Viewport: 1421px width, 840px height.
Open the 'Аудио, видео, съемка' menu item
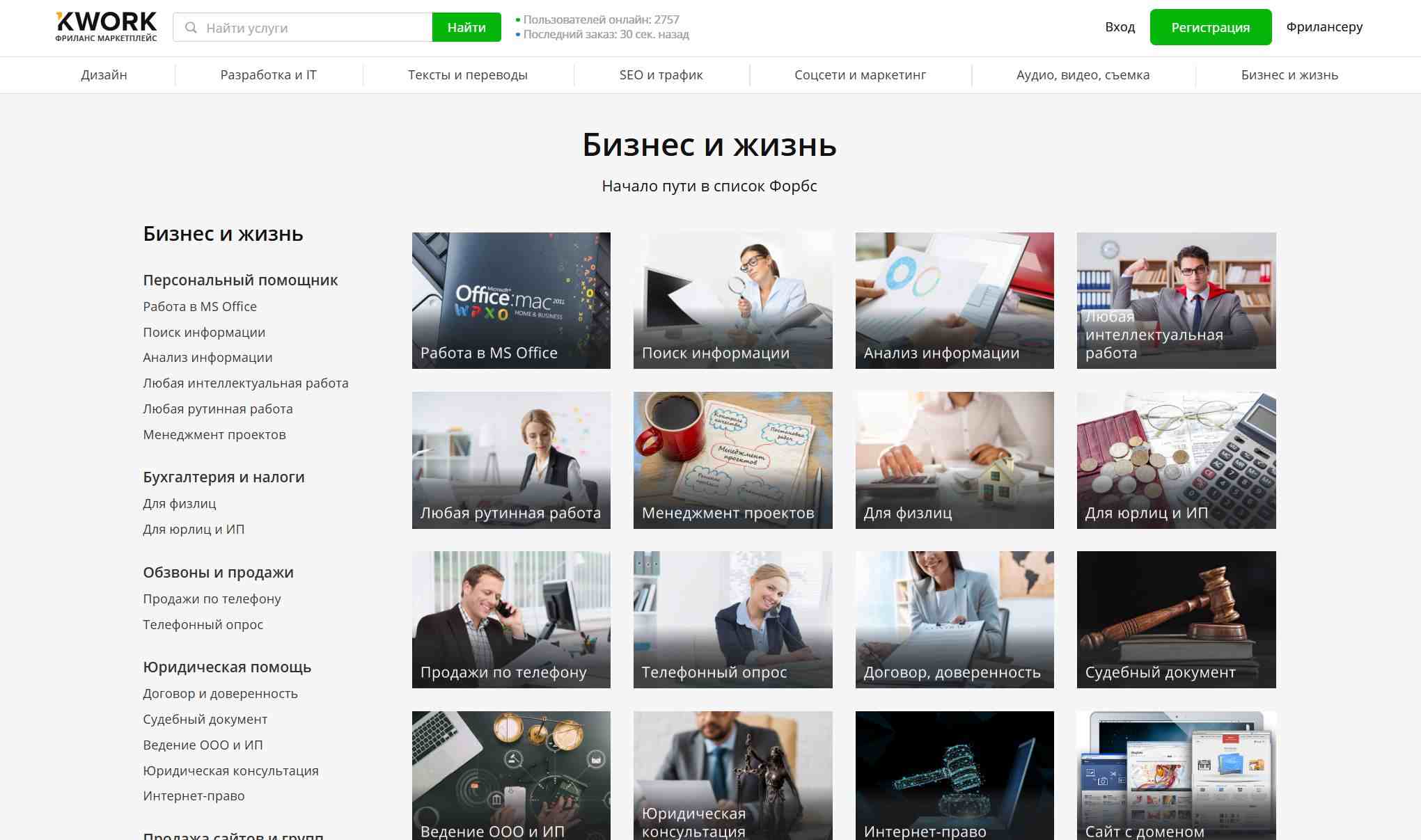(x=1083, y=75)
